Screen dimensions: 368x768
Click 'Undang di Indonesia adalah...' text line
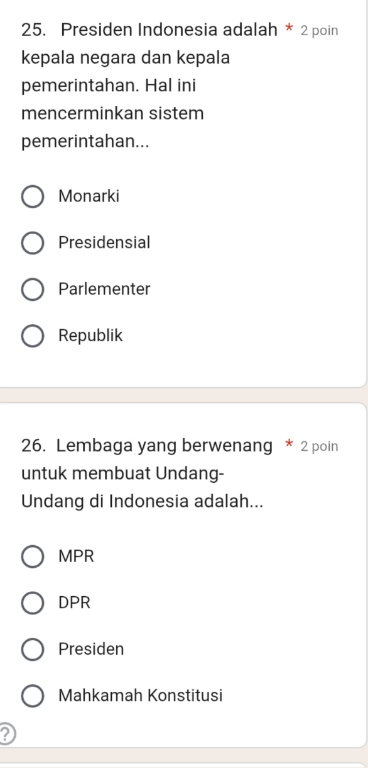142,502
